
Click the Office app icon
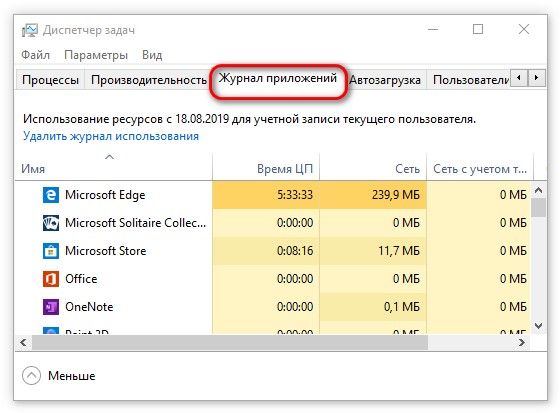coord(51,279)
